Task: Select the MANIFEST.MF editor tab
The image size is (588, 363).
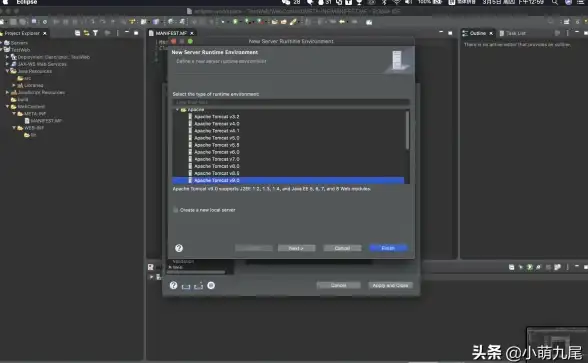Action: [171, 33]
